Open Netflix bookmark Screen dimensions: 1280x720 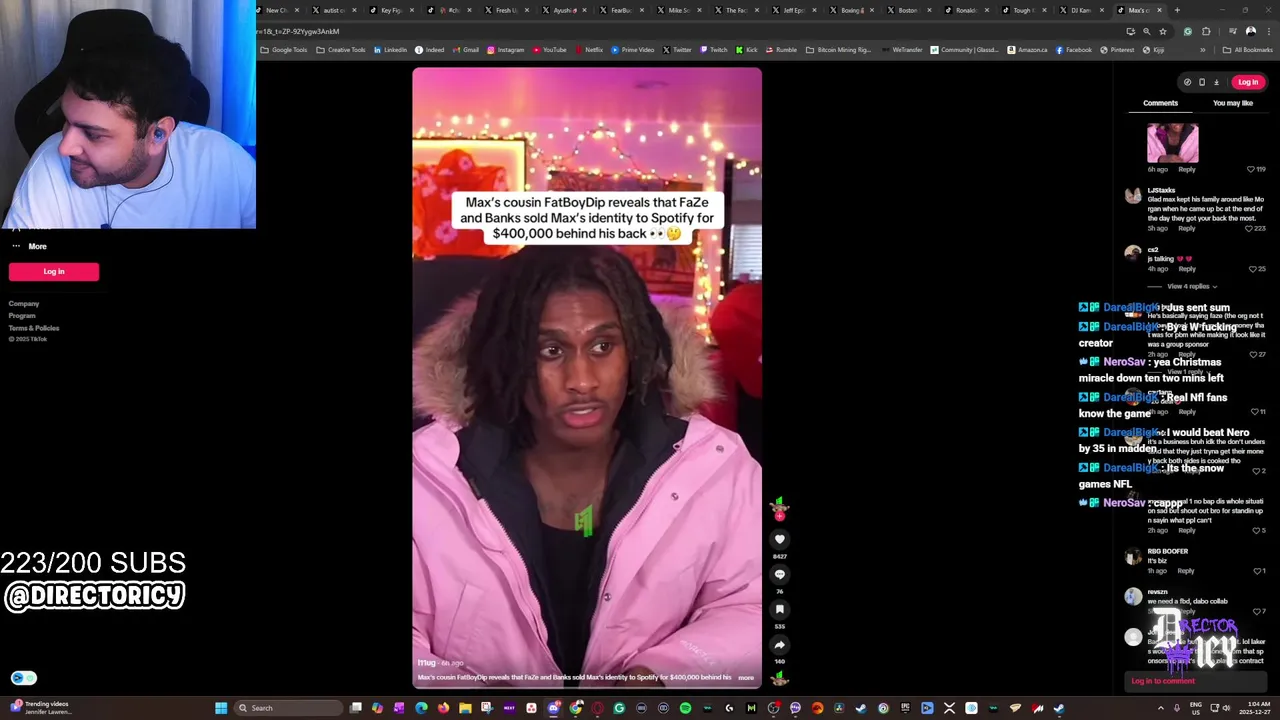[589, 50]
